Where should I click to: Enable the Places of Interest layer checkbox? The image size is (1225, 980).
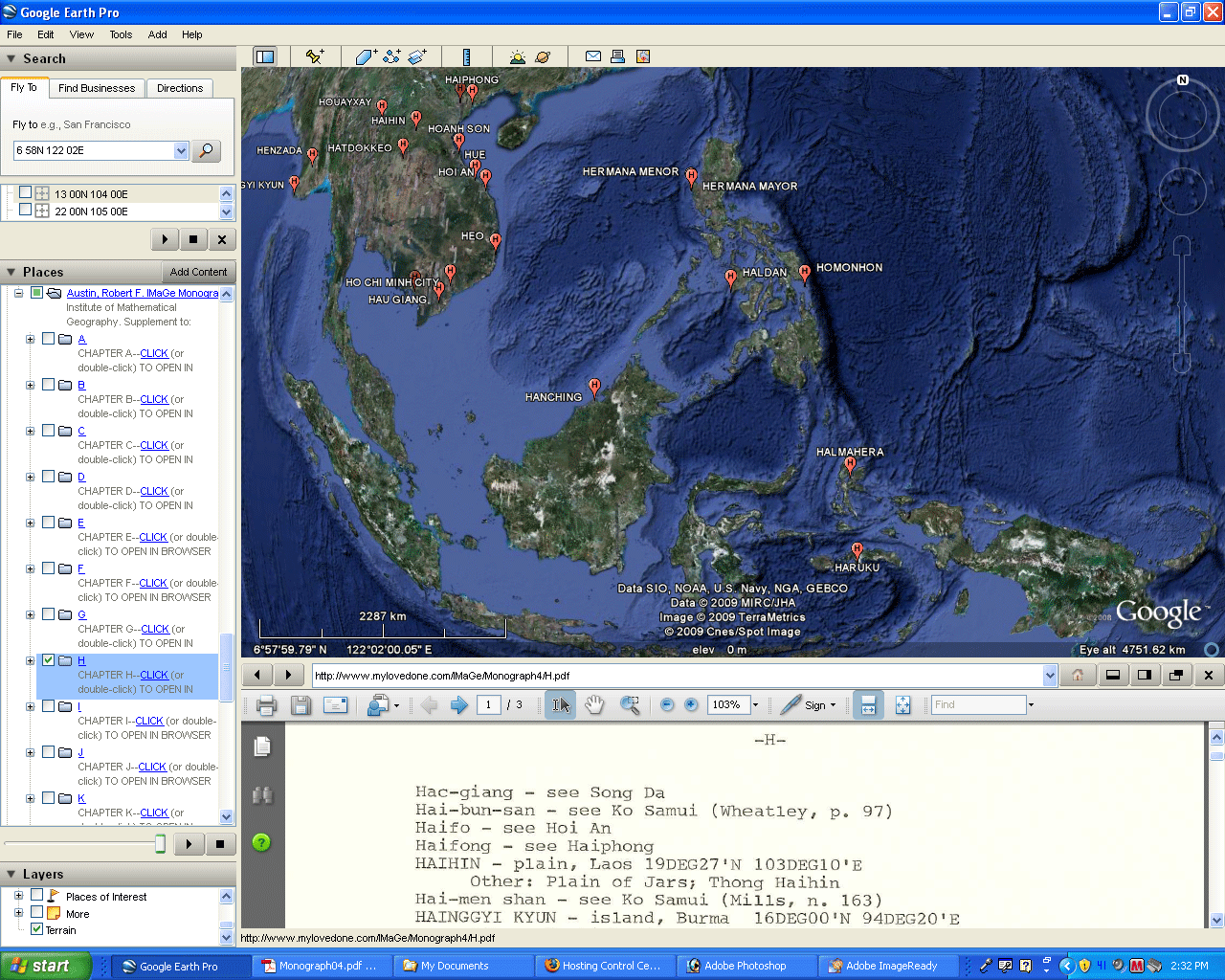[37, 895]
